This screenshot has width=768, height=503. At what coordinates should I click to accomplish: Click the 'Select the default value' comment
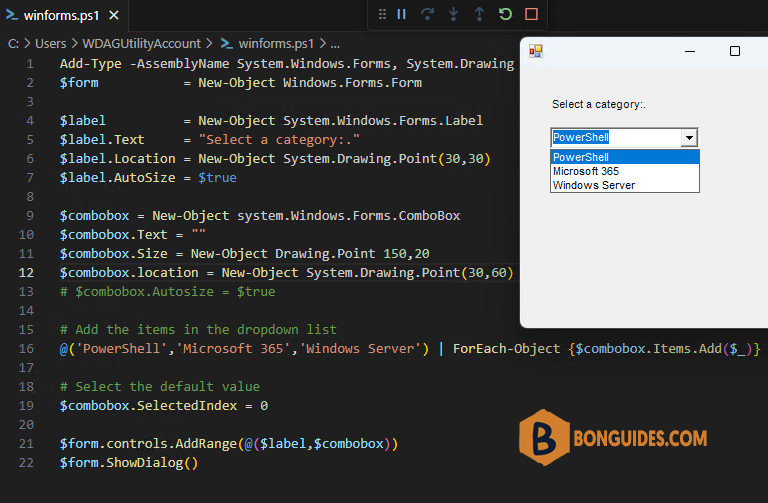tap(160, 386)
